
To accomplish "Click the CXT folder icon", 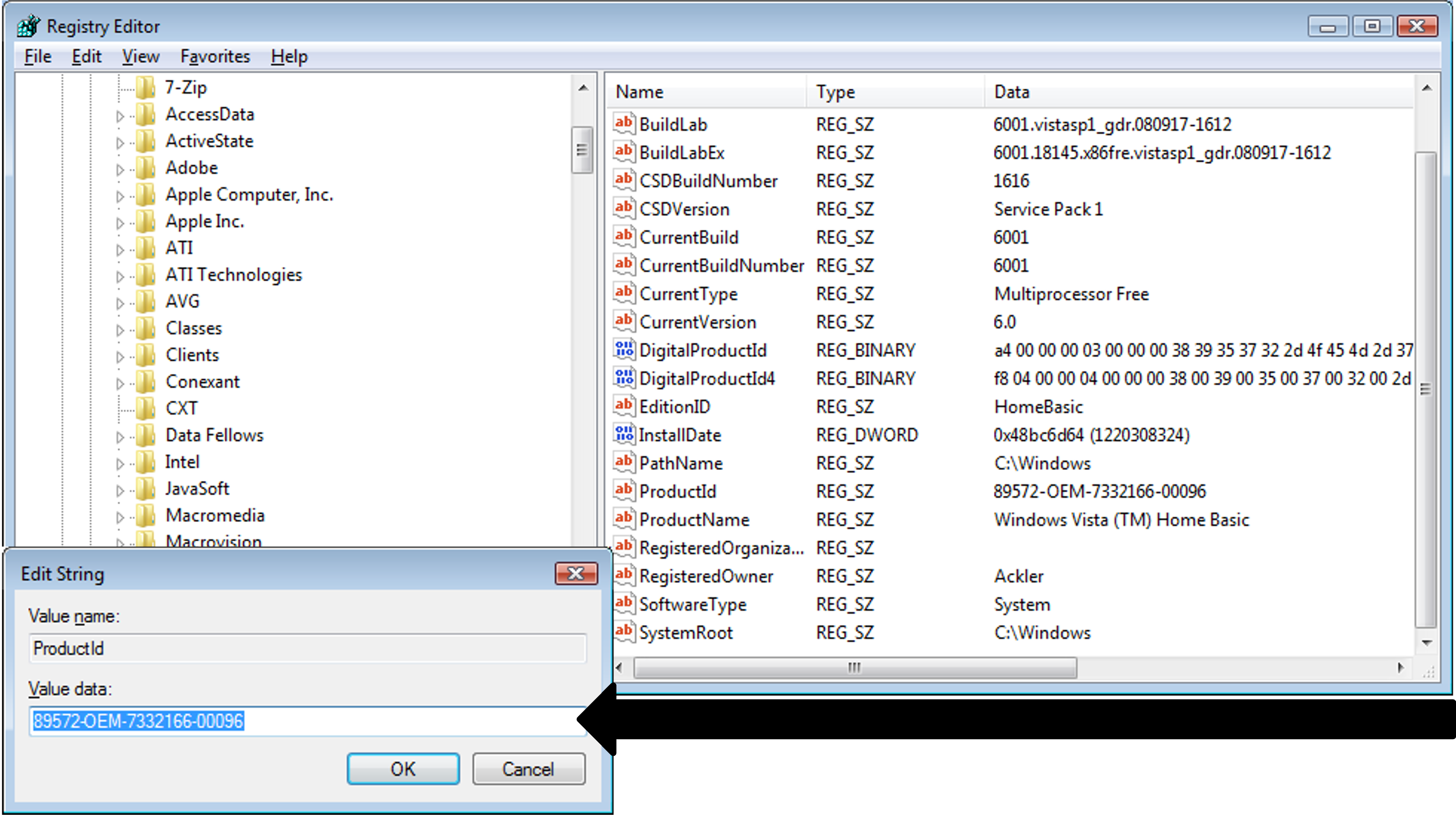I will [146, 408].
